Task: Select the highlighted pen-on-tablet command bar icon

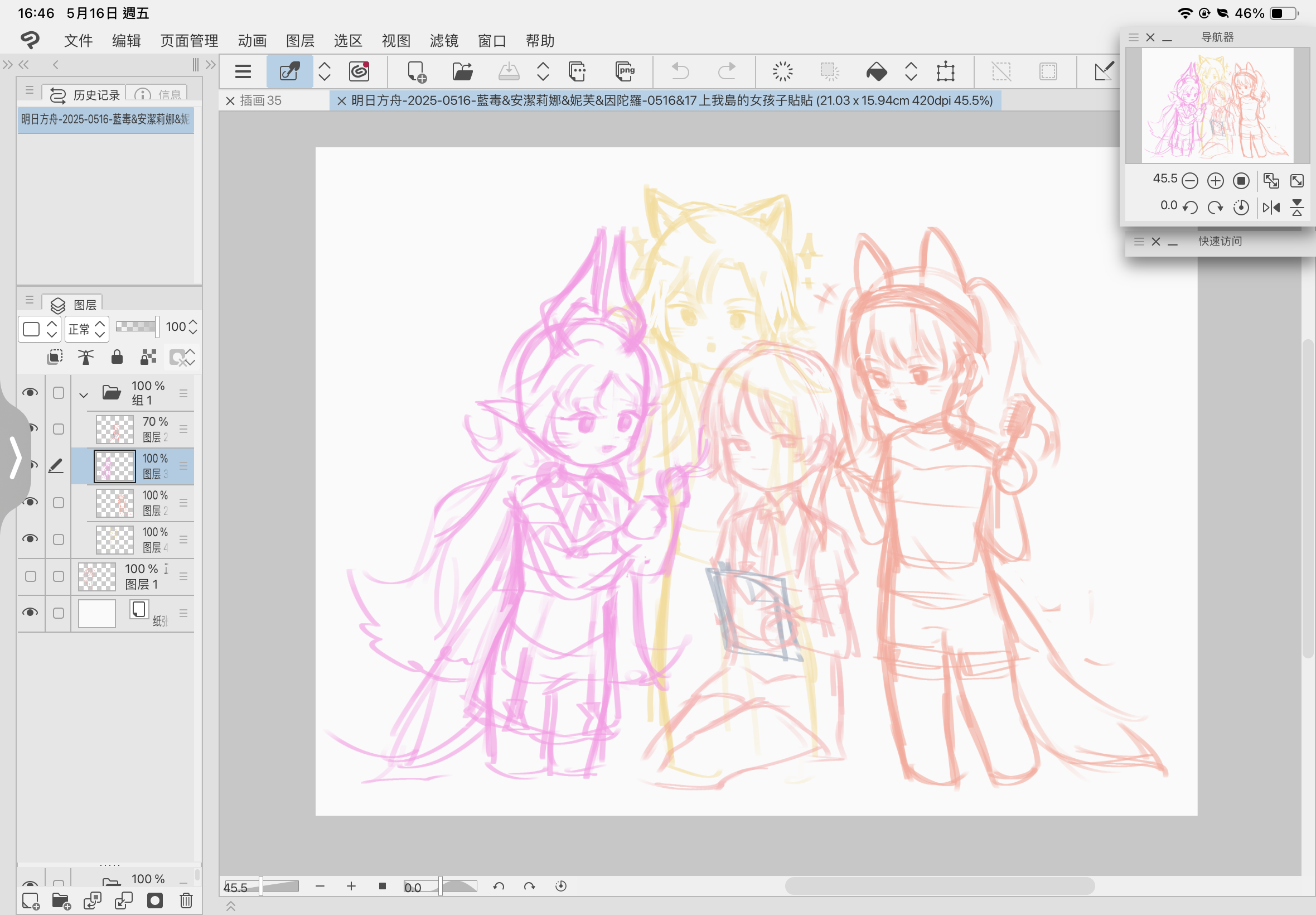Action: coord(289,71)
